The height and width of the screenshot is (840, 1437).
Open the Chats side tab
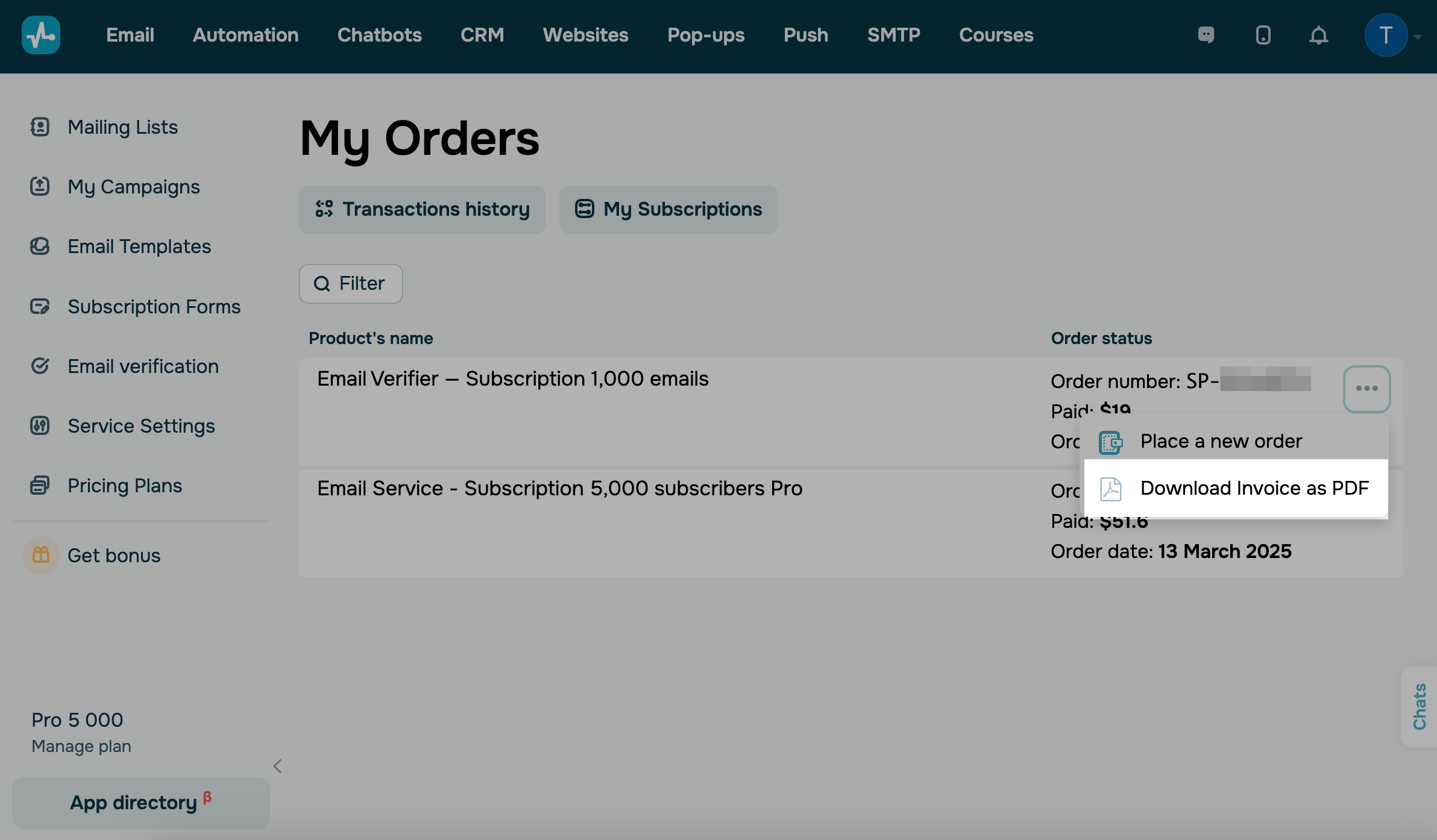coord(1420,706)
